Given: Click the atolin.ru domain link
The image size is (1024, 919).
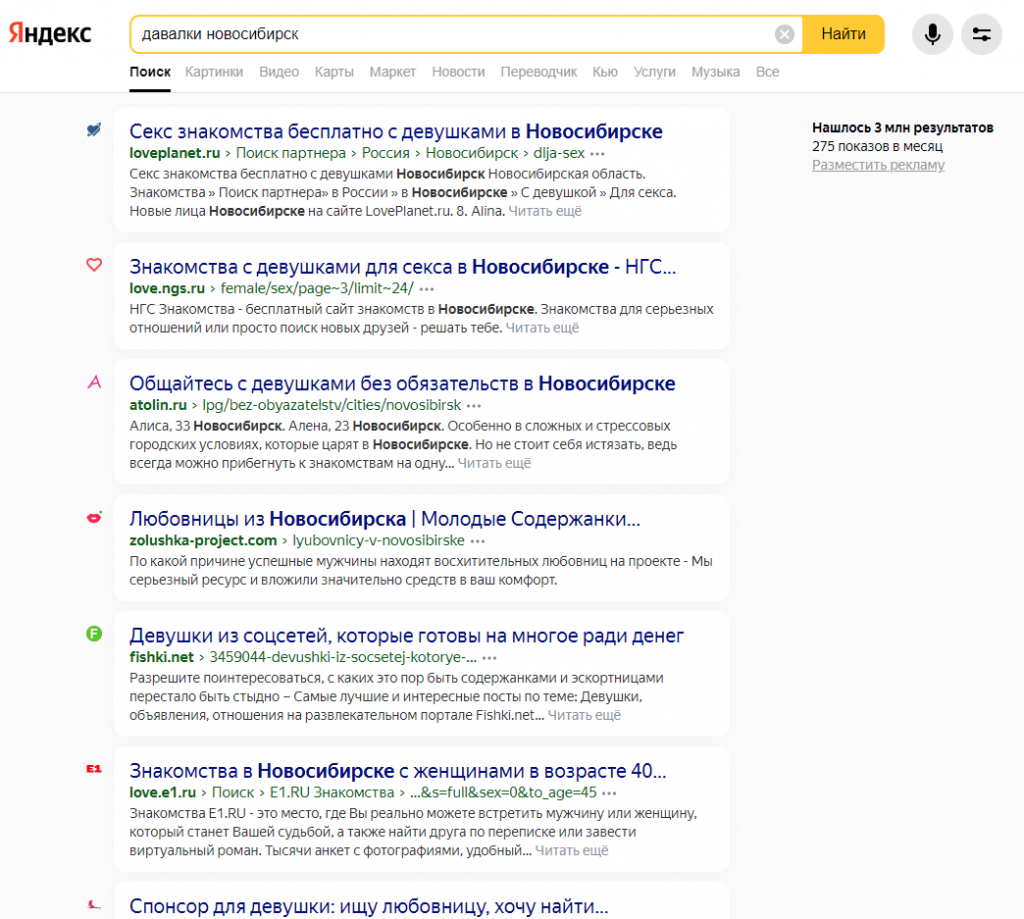Looking at the screenshot, I should click(x=158, y=406).
